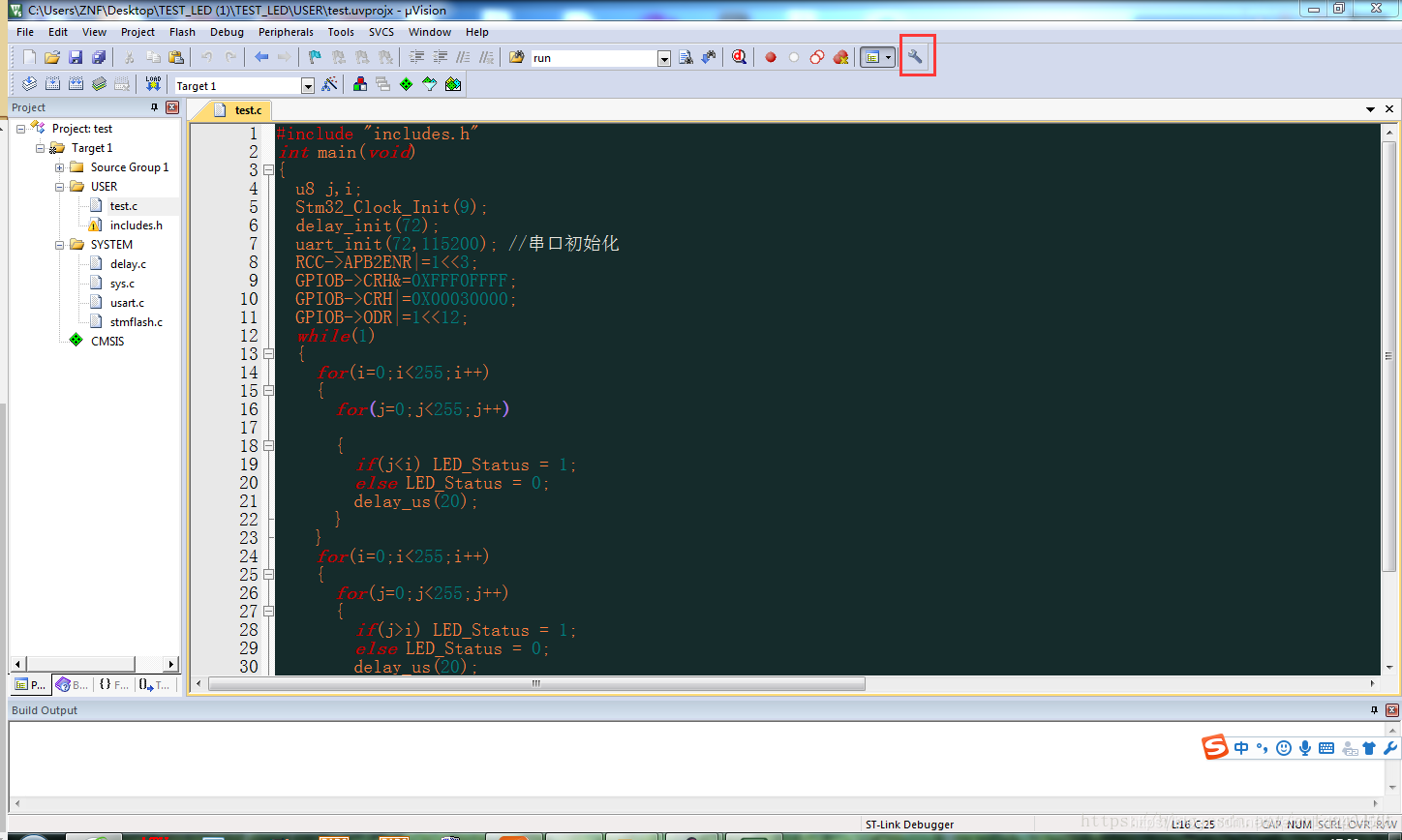
Task: Collapse the Target 1 tree node
Action: (40, 148)
